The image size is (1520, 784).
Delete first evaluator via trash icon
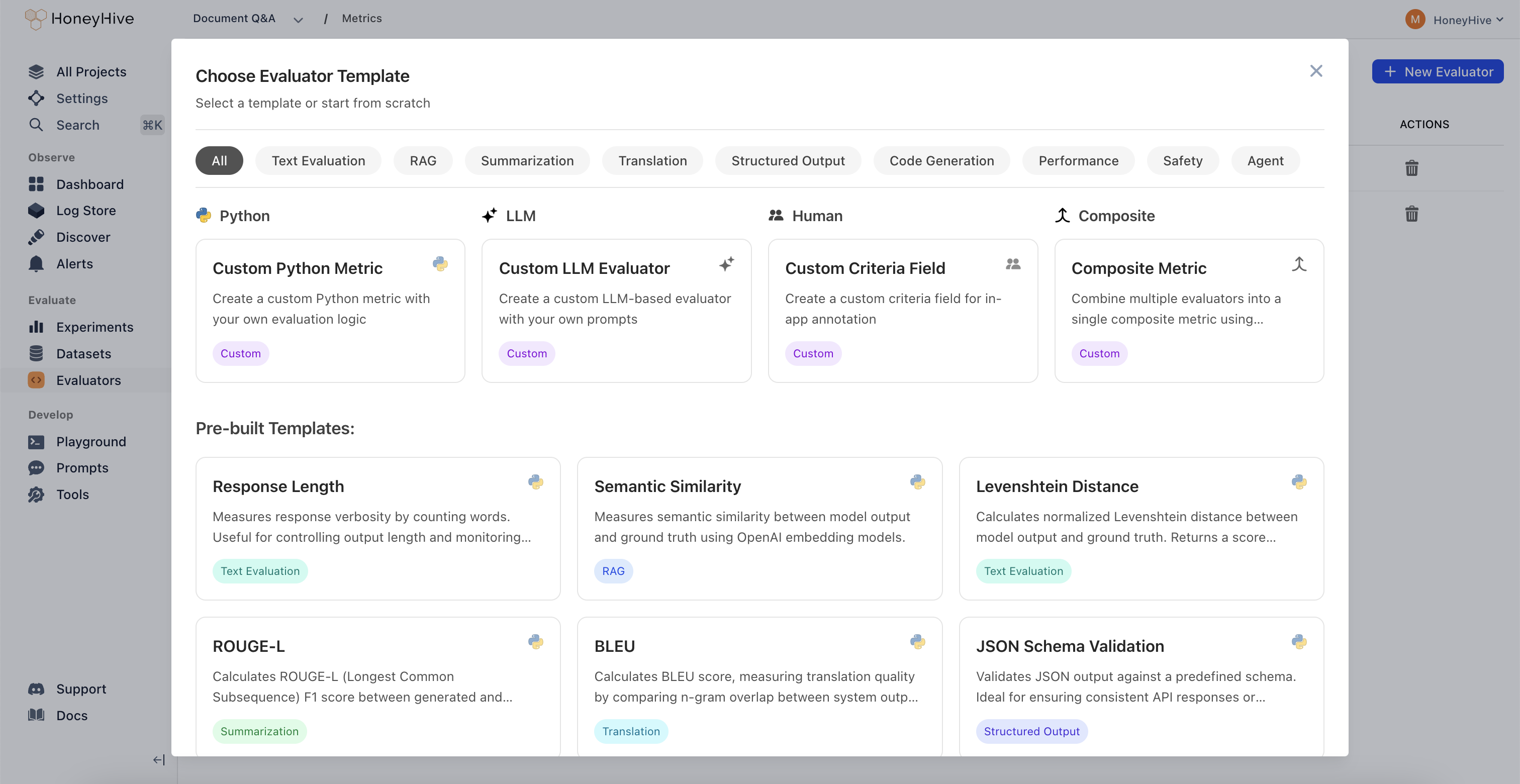(1411, 168)
